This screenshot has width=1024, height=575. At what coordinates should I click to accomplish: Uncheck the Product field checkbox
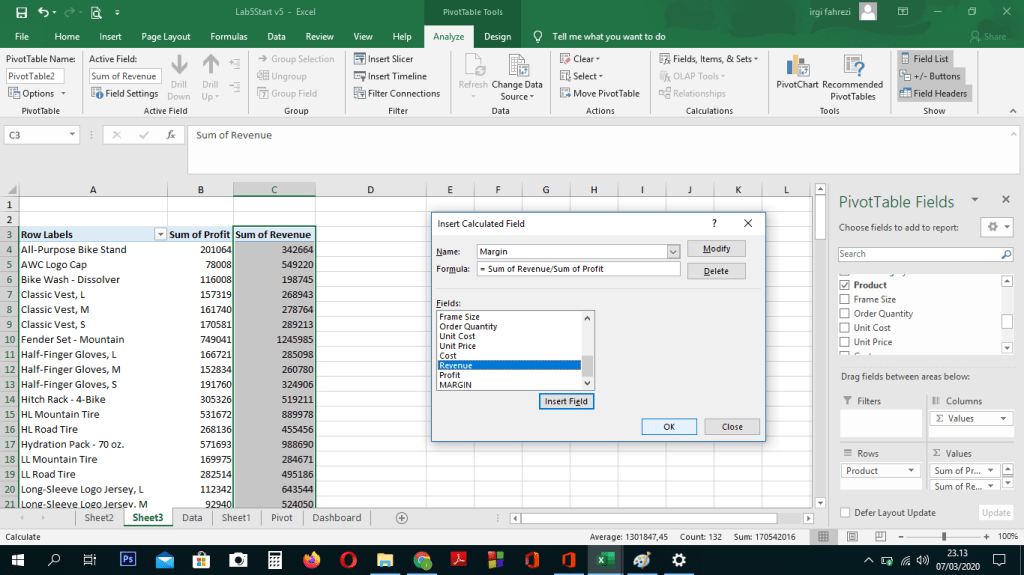(x=845, y=285)
